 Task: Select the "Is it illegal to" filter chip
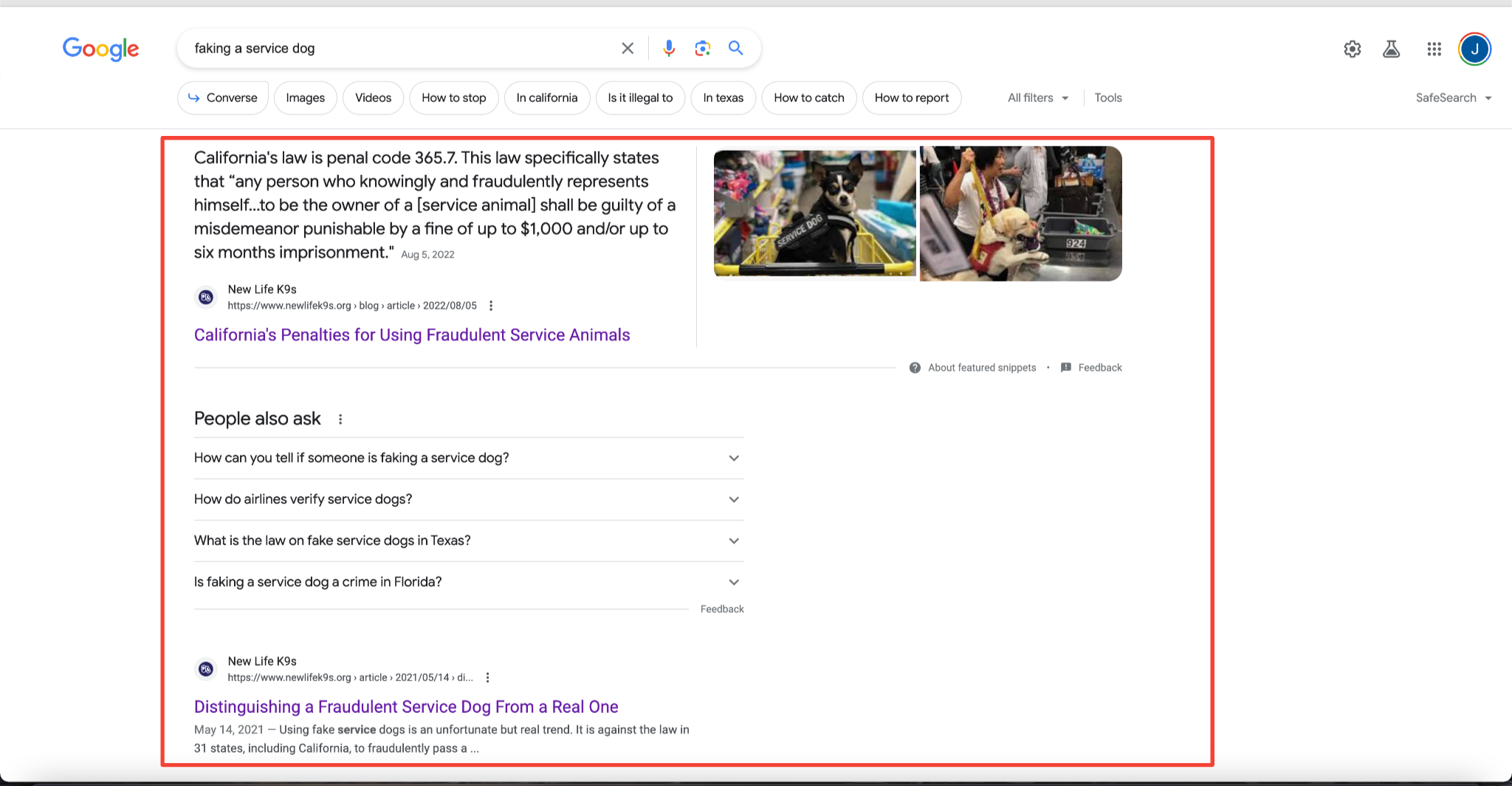pyautogui.click(x=640, y=98)
